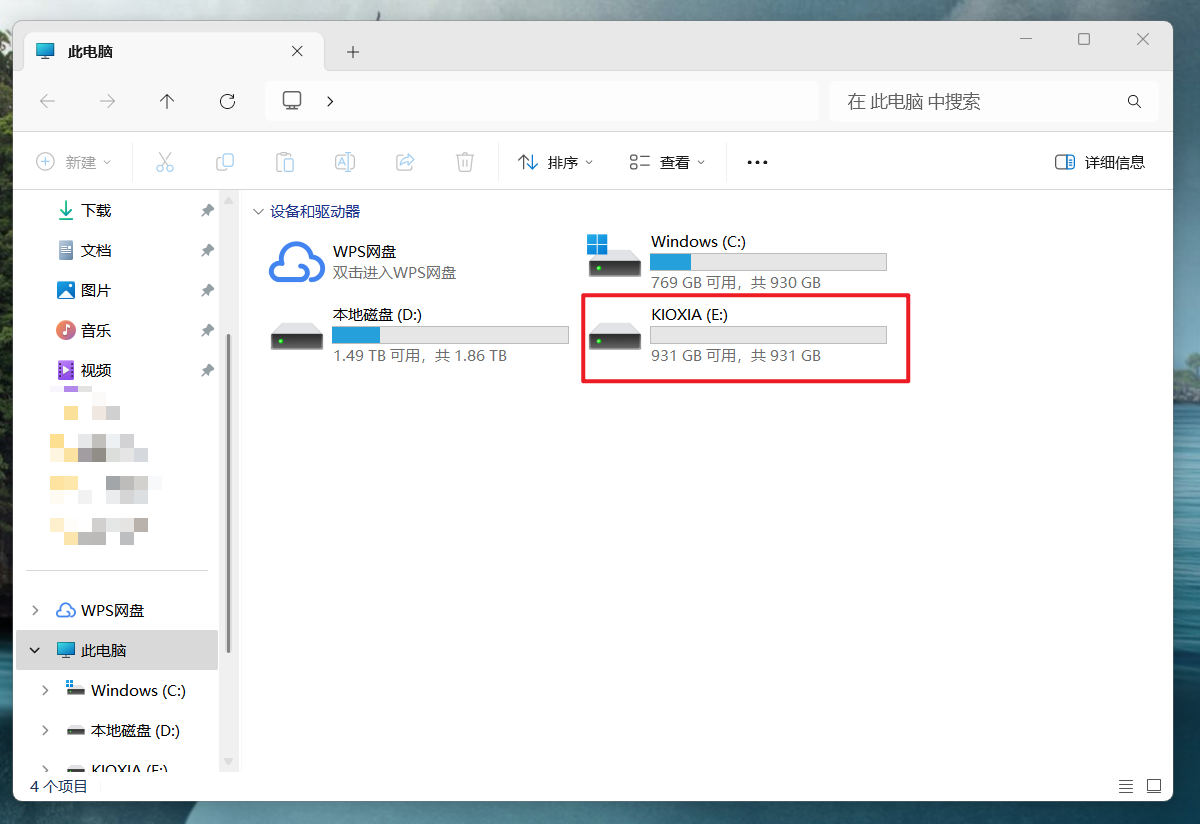Image resolution: width=1200 pixels, height=824 pixels.
Task: Expand 本地磁盘 (D:) tree node
Action: (x=45, y=730)
